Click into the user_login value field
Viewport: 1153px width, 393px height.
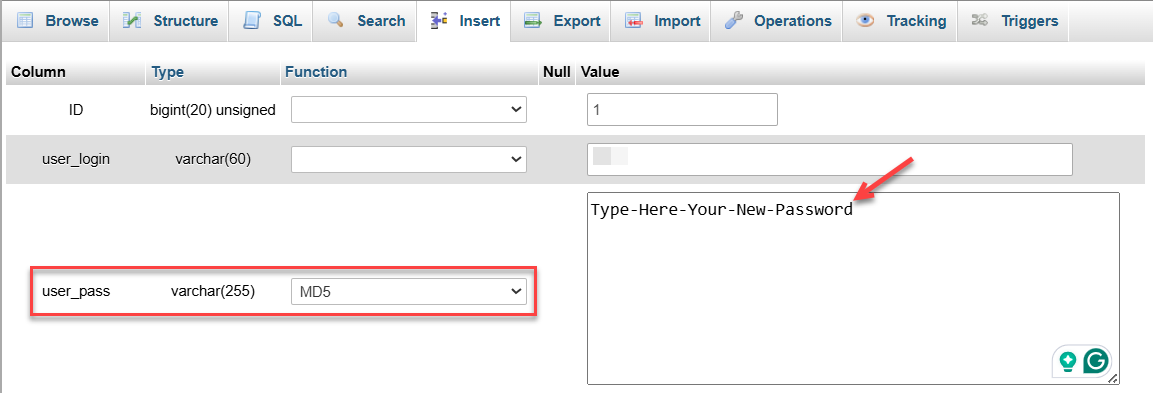[x=829, y=159]
